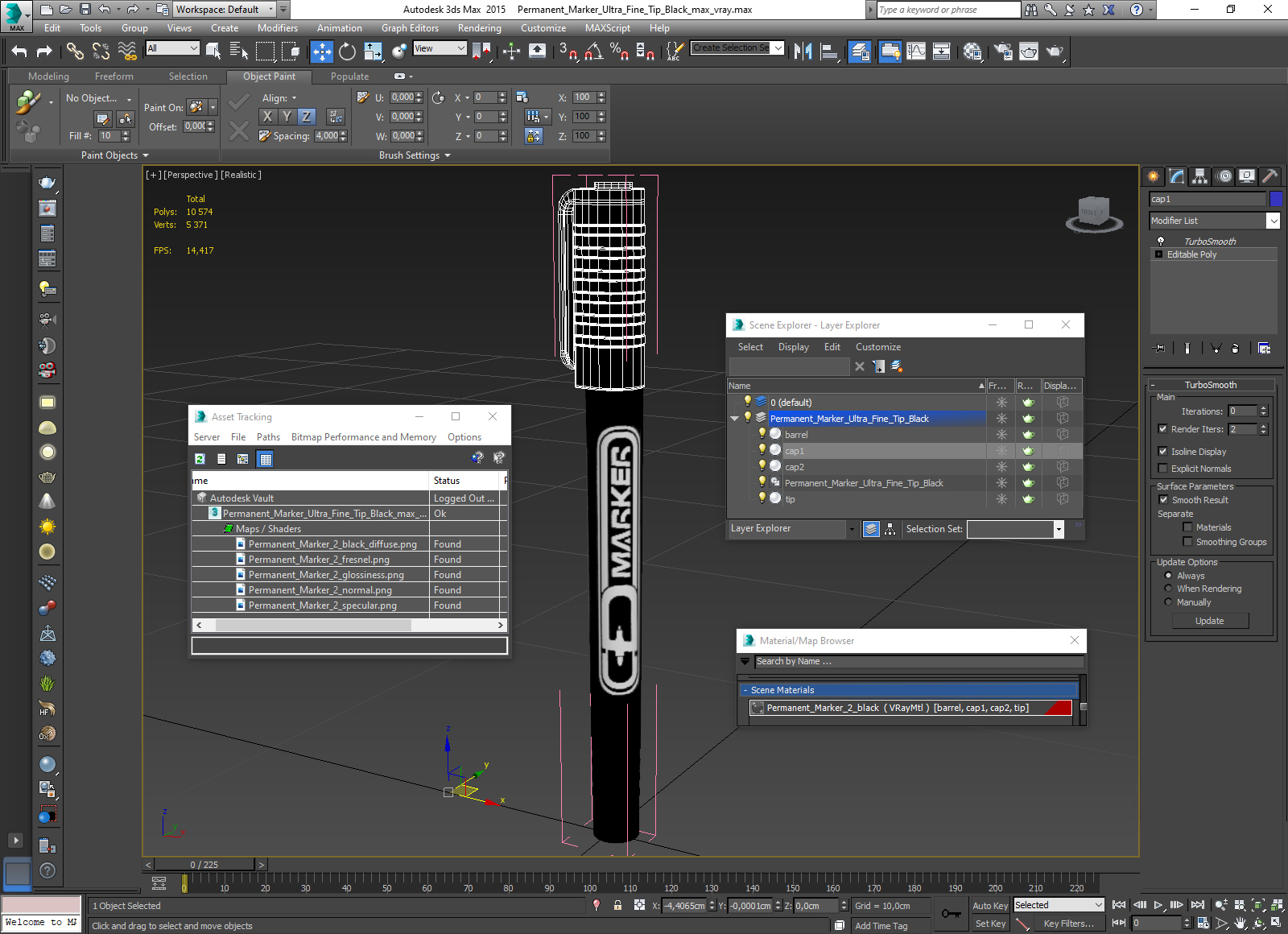Open the Modifiers menu
The image size is (1288, 934).
[278, 28]
